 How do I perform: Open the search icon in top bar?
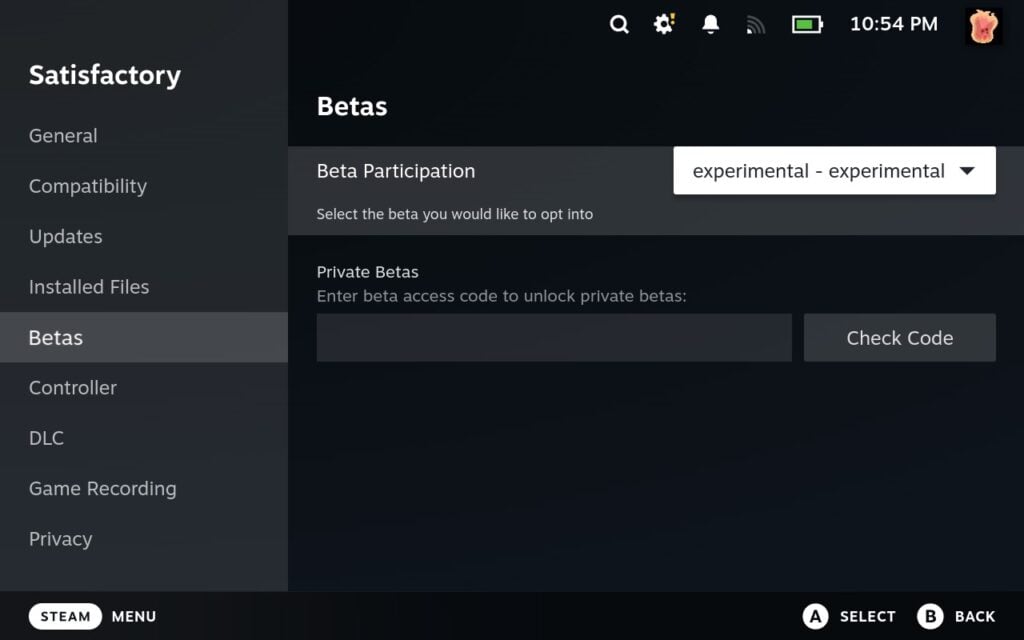click(x=619, y=24)
